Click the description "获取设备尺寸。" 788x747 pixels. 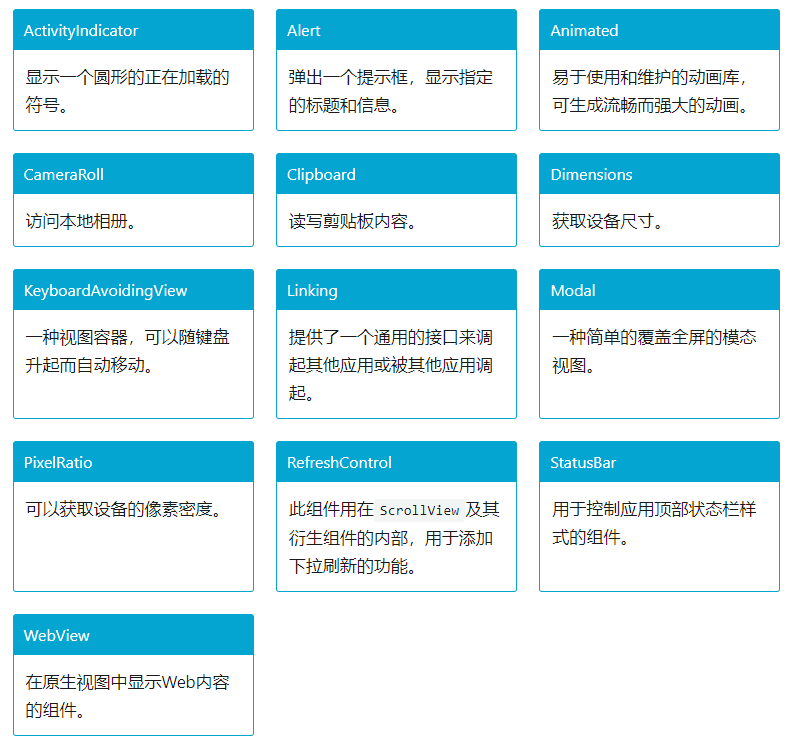608,221
